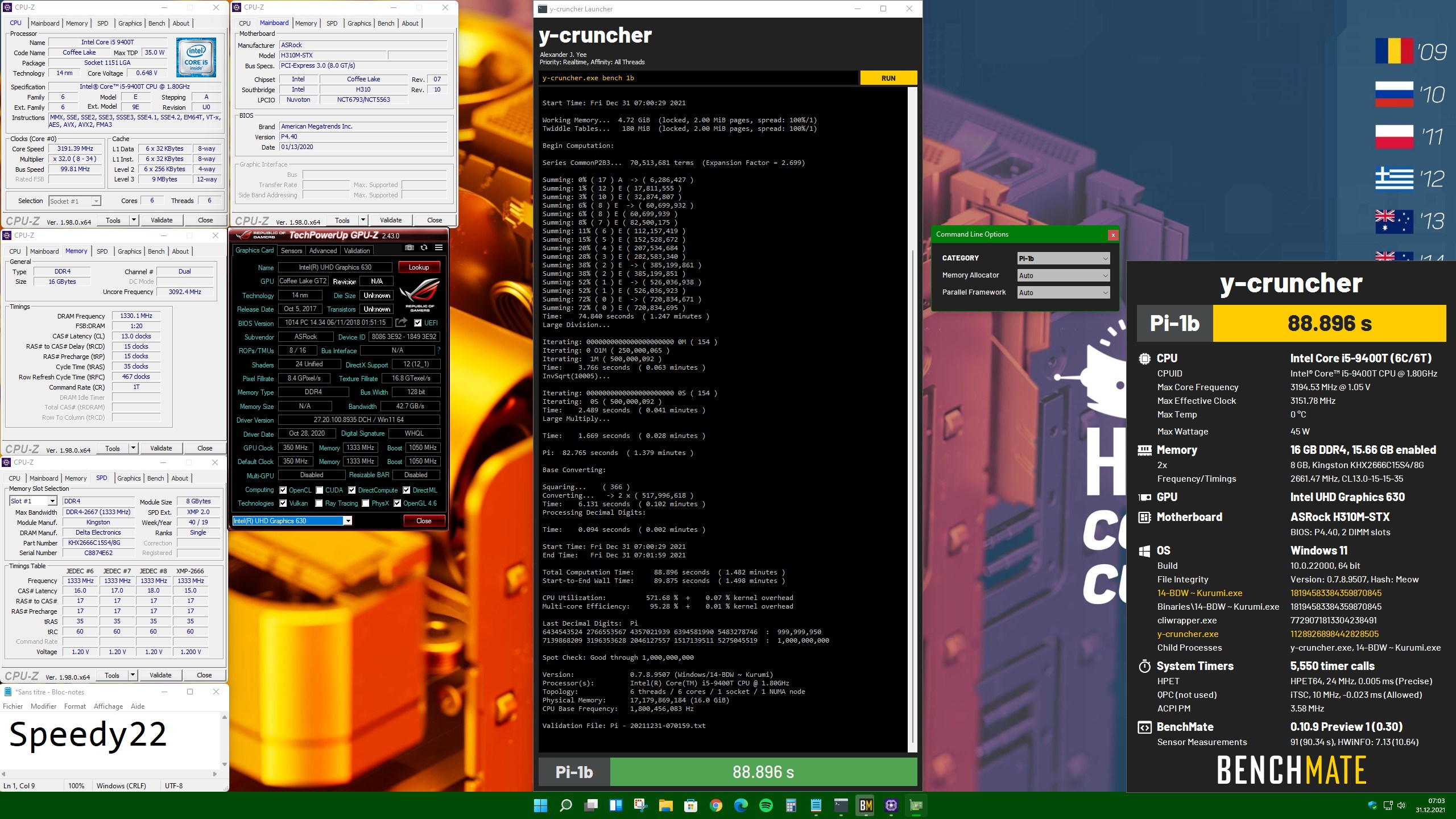Expand Tools dropdown arrow in CPU-Z SPD window
Screen dimensions: 1456x819
pos(133,675)
